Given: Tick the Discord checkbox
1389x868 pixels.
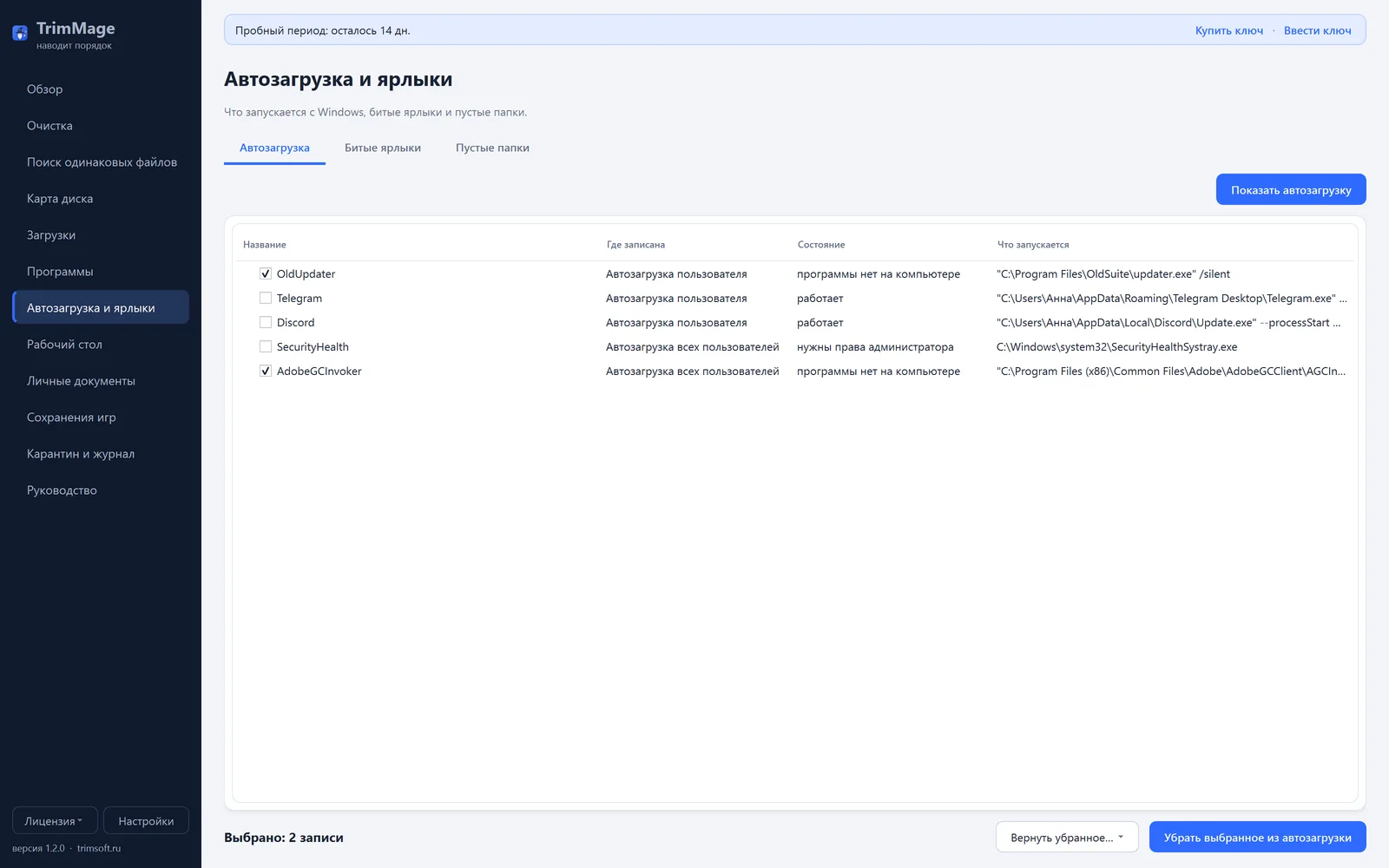Looking at the screenshot, I should 266,322.
